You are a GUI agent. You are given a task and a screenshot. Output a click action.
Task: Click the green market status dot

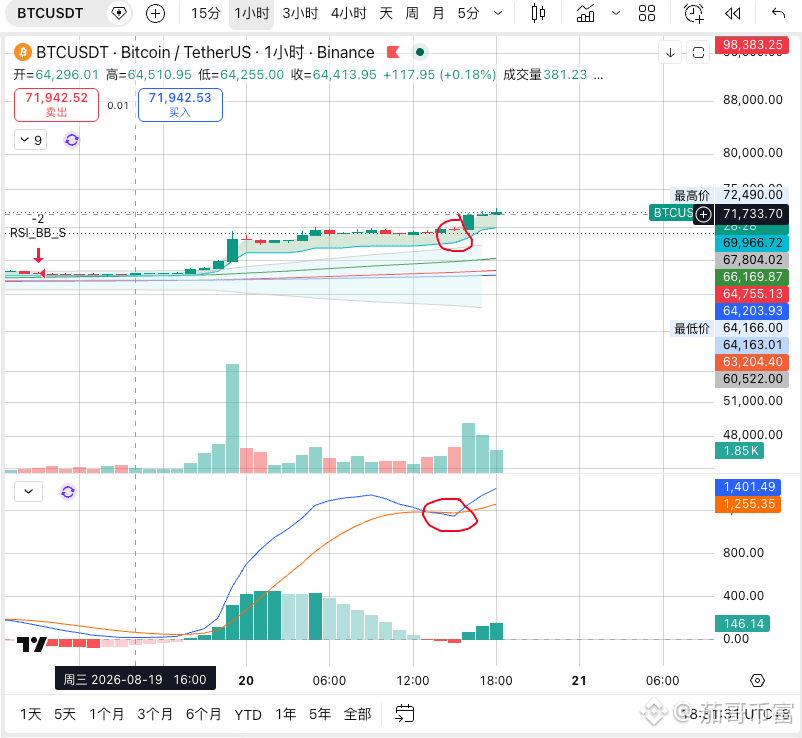(x=420, y=52)
